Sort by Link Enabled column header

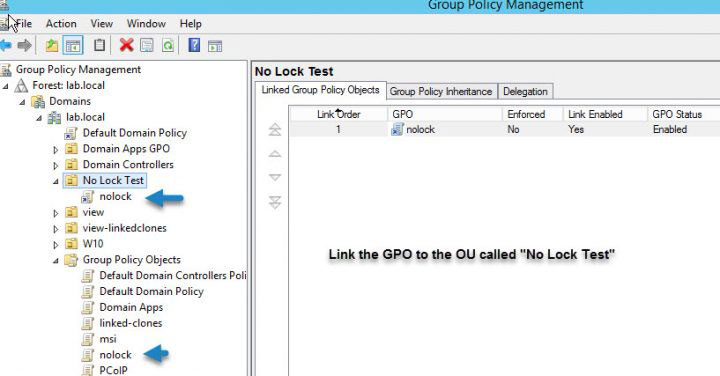point(605,114)
